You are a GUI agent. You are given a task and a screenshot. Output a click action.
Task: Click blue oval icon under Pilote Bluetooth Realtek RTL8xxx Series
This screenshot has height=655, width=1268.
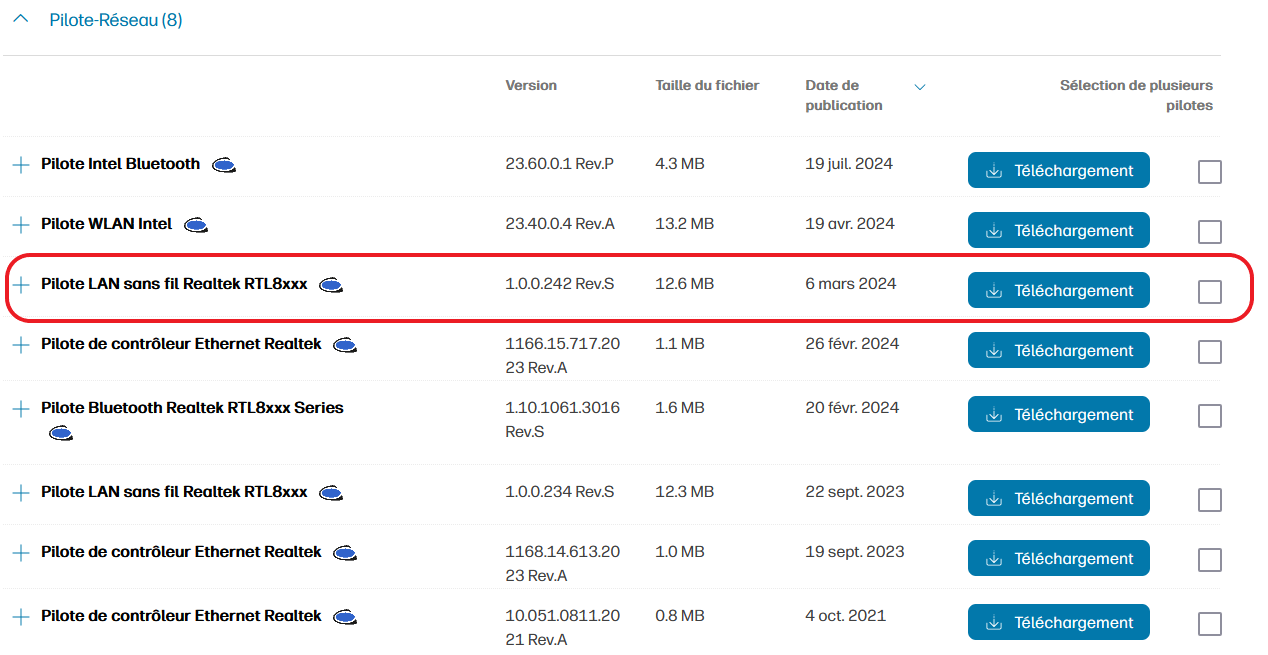[x=61, y=433]
